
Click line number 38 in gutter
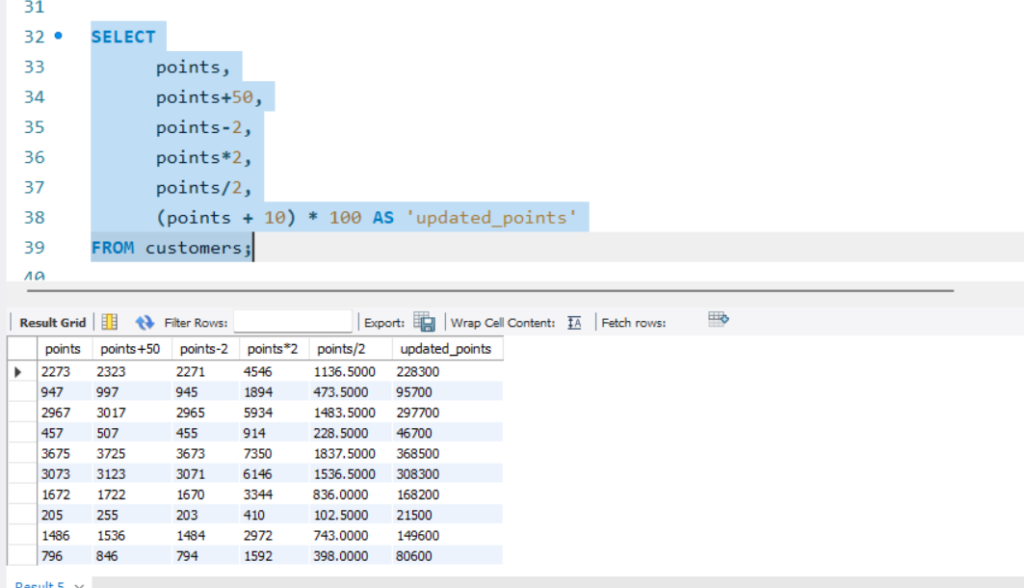[35, 218]
